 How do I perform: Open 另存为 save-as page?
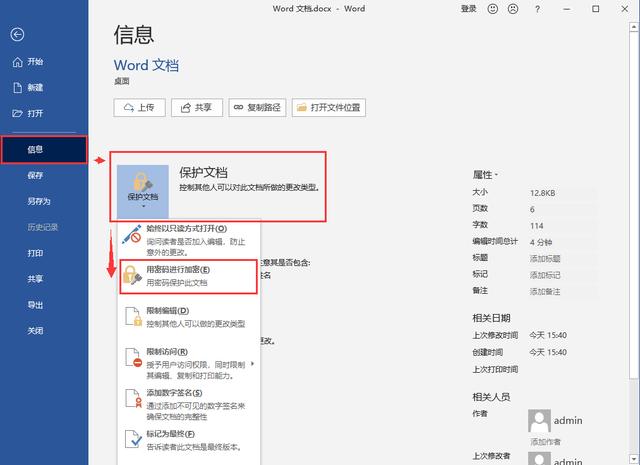39,201
